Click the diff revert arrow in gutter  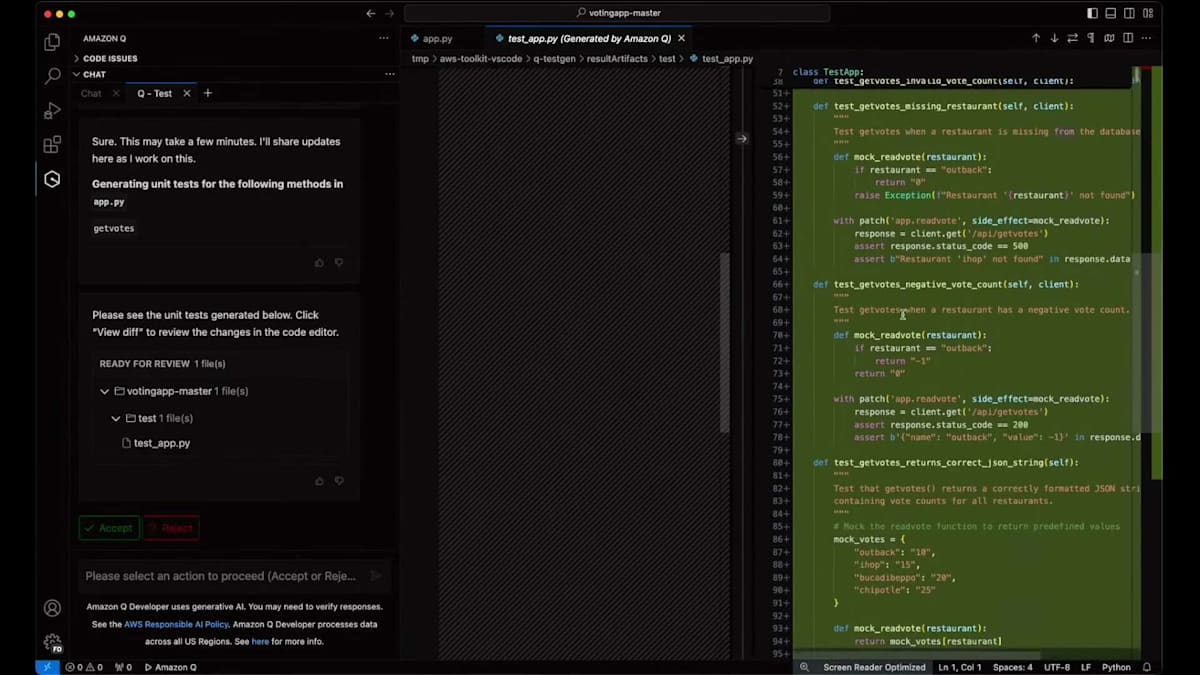[742, 139]
